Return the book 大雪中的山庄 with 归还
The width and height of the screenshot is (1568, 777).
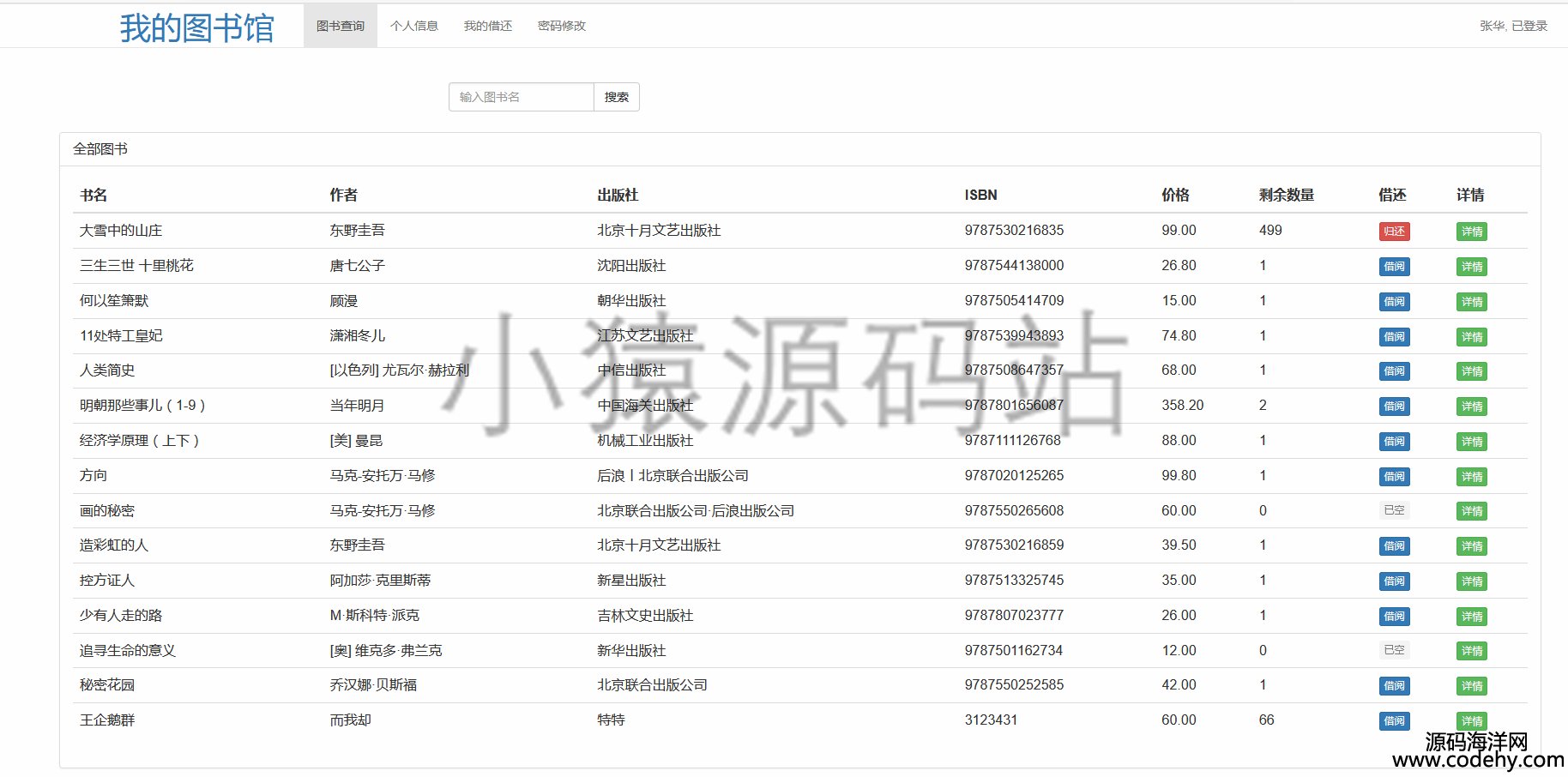pyautogui.click(x=1394, y=232)
